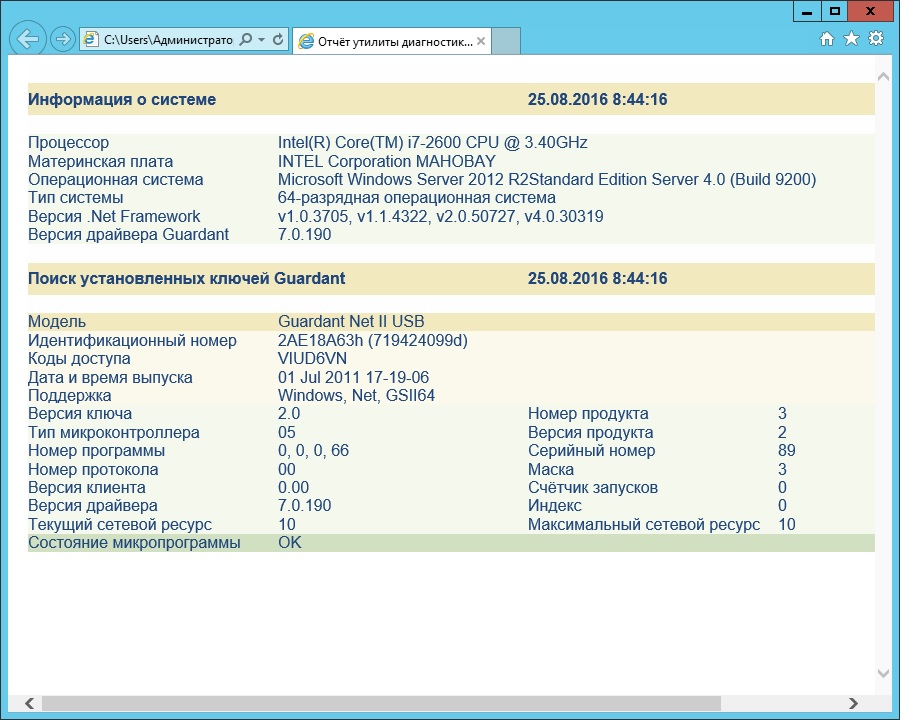Open the Tools gear menu
The width and height of the screenshot is (918, 720).
[876, 39]
